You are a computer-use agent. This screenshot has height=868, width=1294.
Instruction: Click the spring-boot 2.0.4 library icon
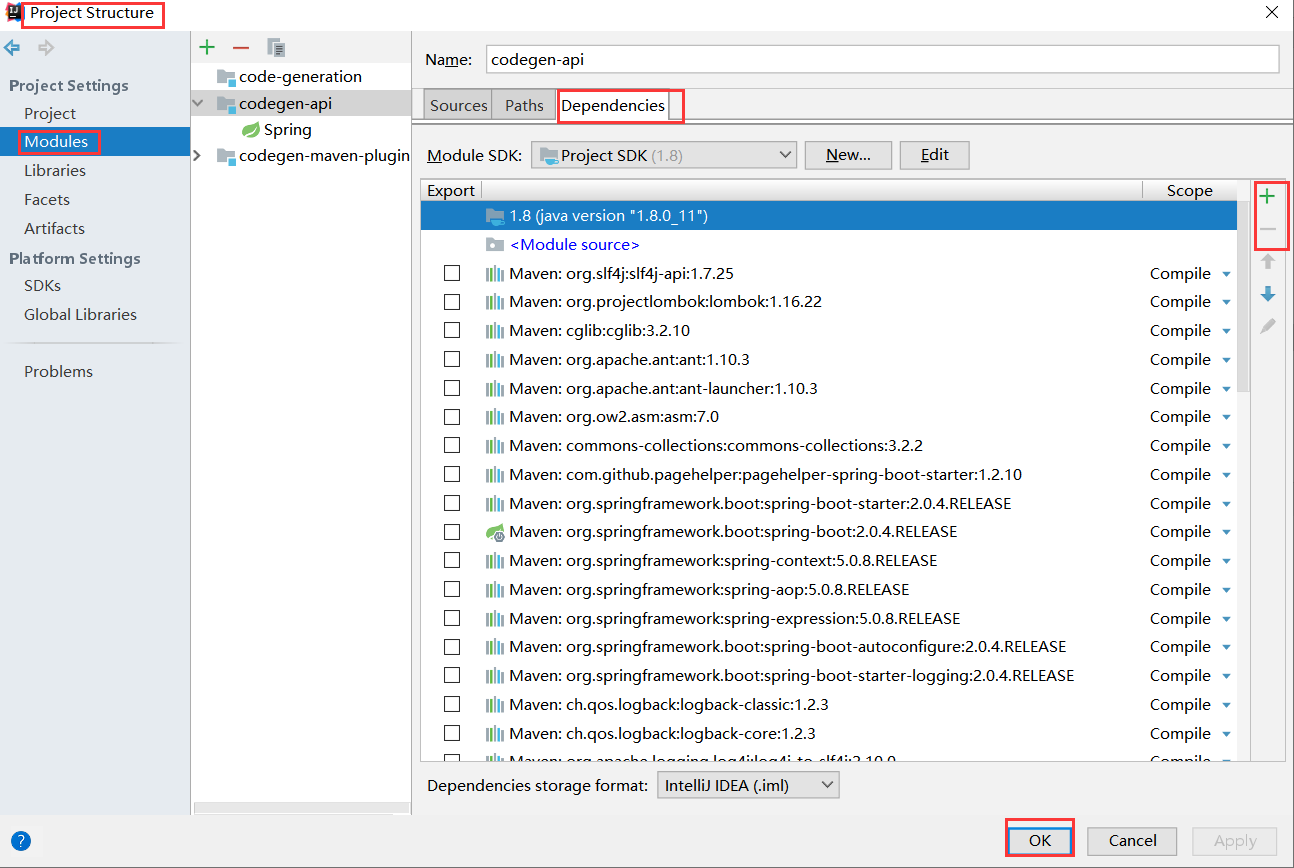pyautogui.click(x=495, y=532)
